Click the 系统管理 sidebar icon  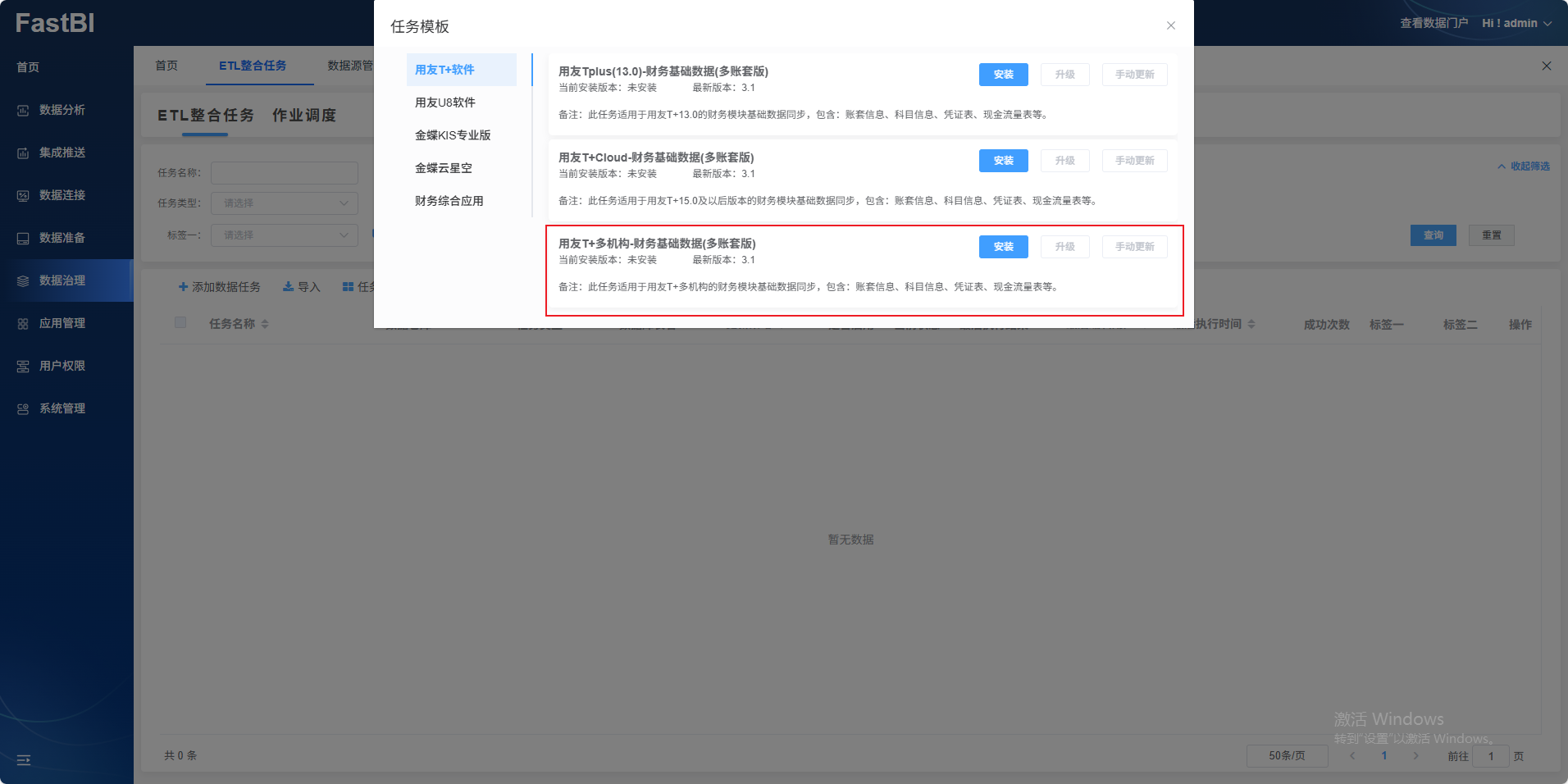coord(23,409)
